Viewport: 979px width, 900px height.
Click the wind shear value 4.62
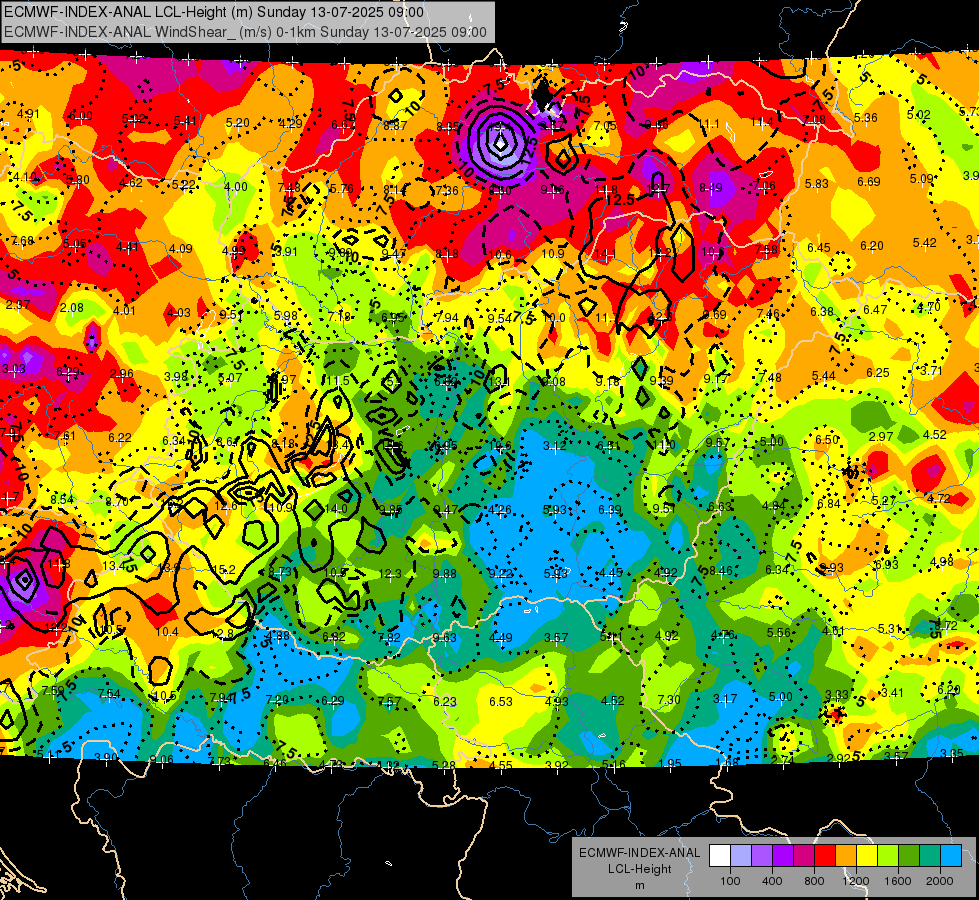(130, 182)
